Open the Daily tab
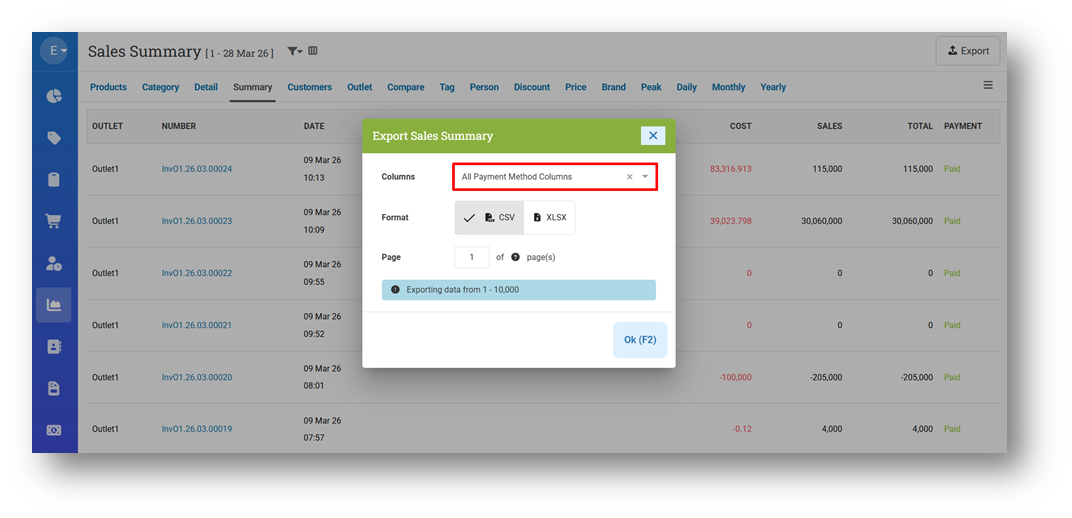1072x518 pixels. 686,87
